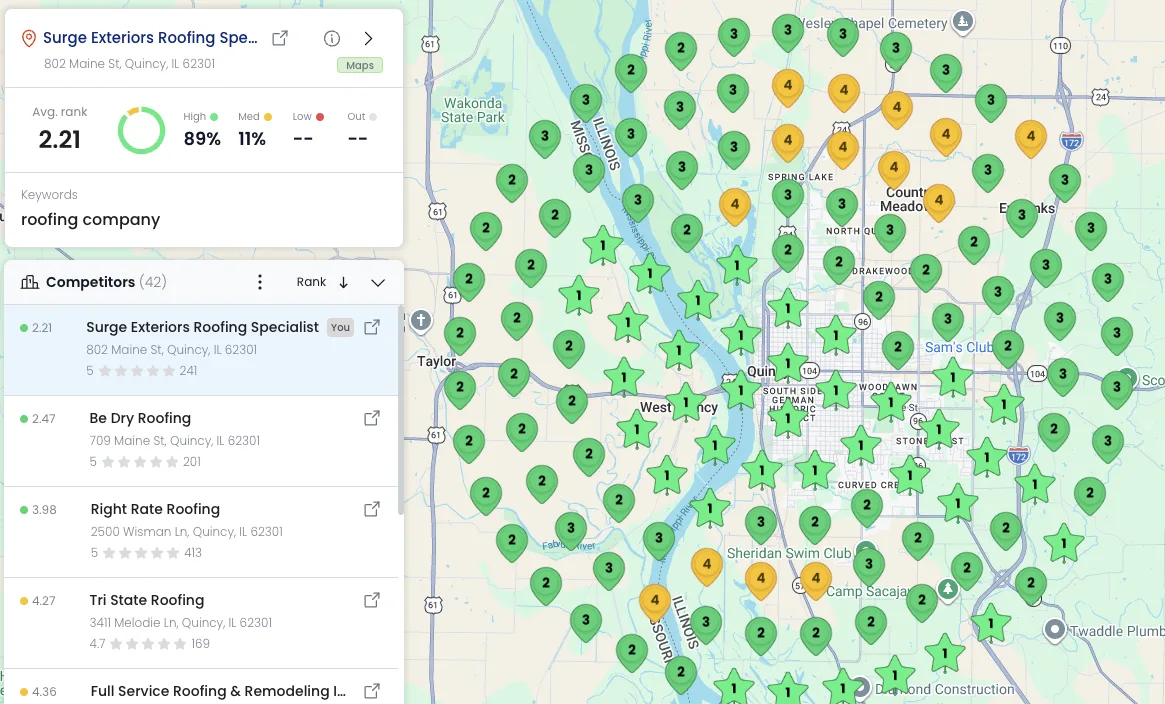Open Competitors three-dot options menu
This screenshot has height=704, width=1165.
pyautogui.click(x=259, y=282)
